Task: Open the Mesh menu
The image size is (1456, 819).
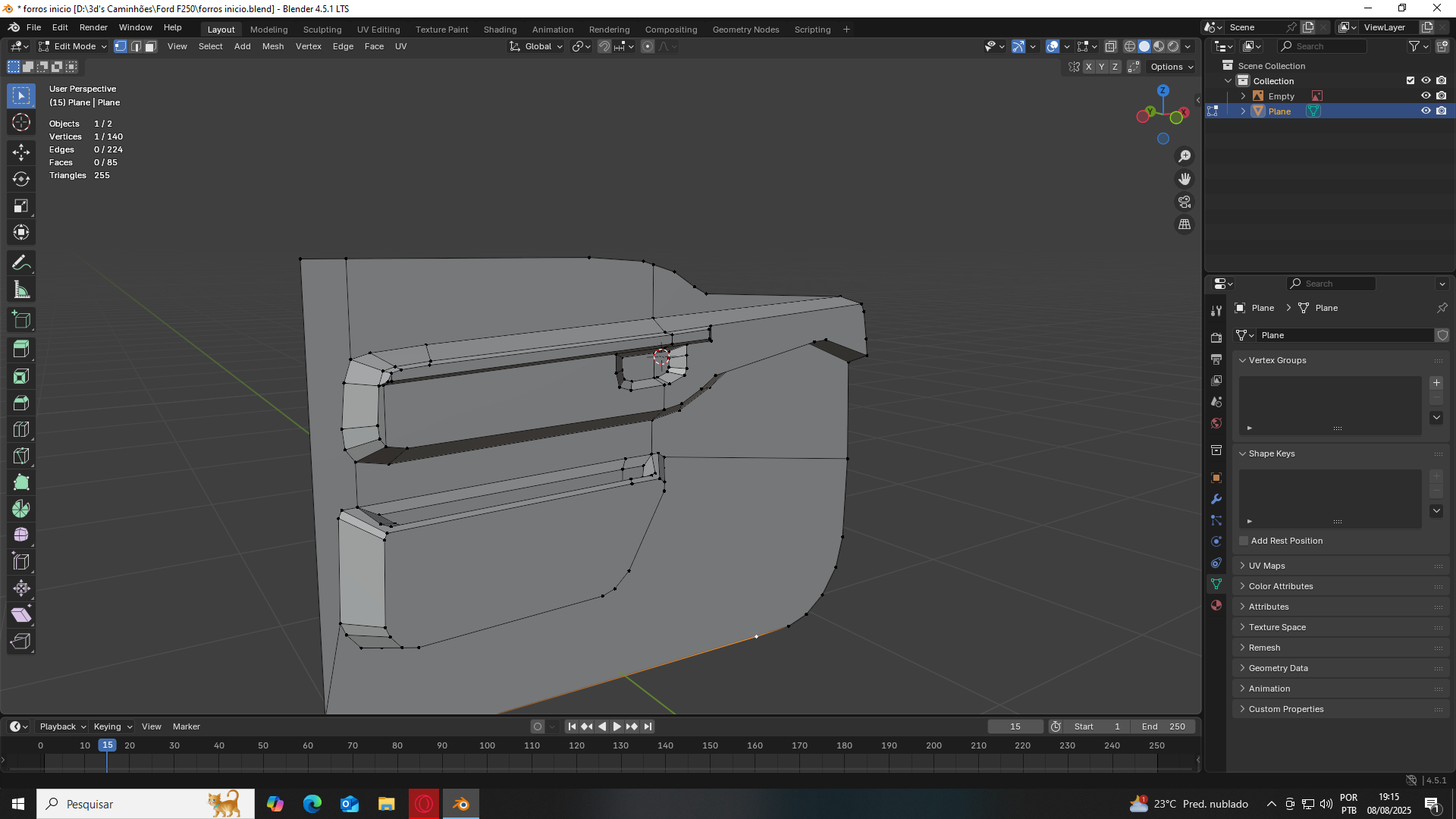Action: (x=272, y=46)
